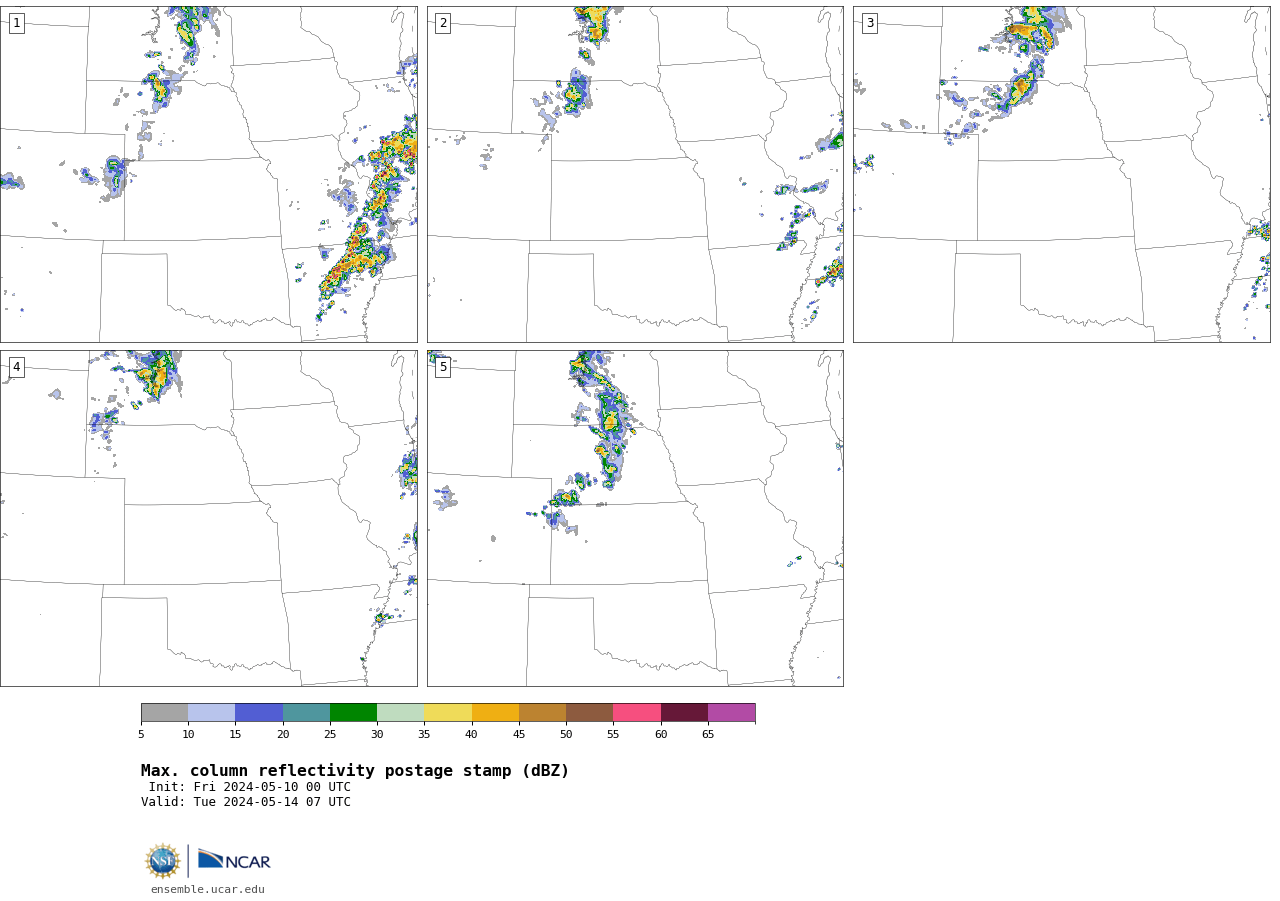Click the panel number label 1

point(16,23)
